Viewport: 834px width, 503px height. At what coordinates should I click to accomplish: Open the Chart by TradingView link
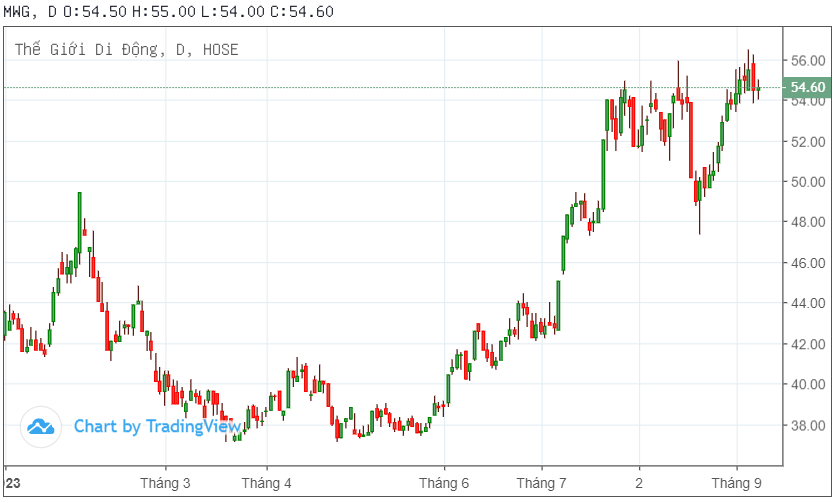(x=157, y=426)
